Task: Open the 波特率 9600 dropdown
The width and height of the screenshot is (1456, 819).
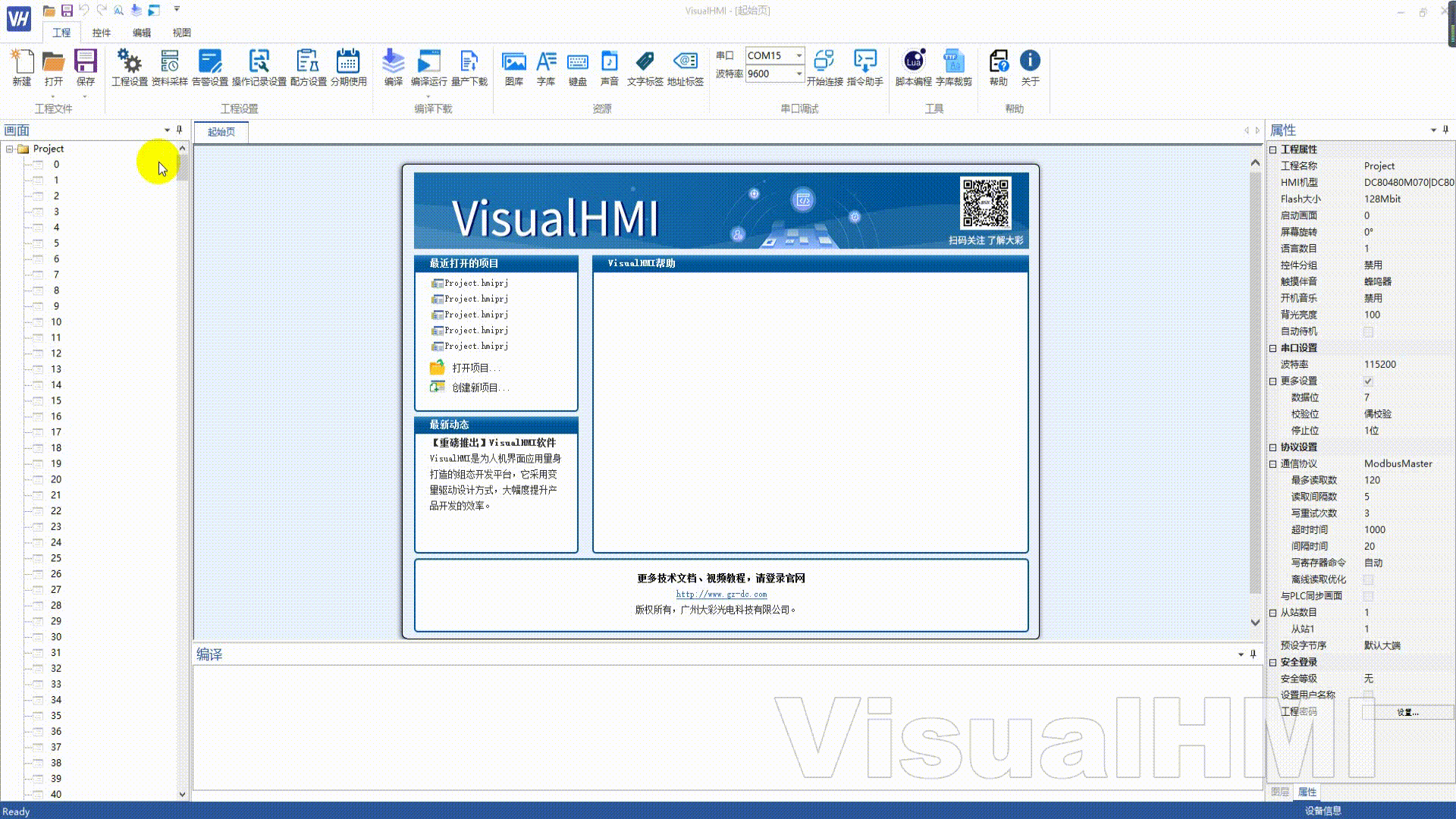Action: pos(799,74)
